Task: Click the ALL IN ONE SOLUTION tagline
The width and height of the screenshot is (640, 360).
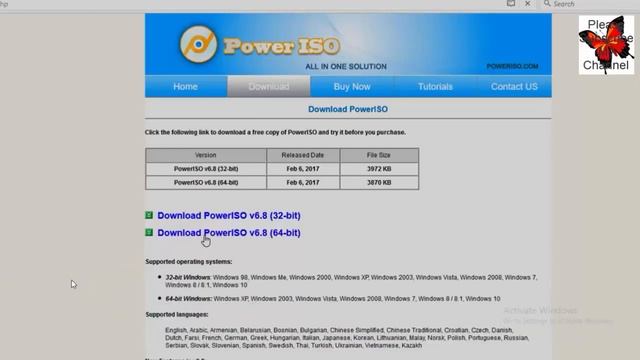Action: [346, 67]
